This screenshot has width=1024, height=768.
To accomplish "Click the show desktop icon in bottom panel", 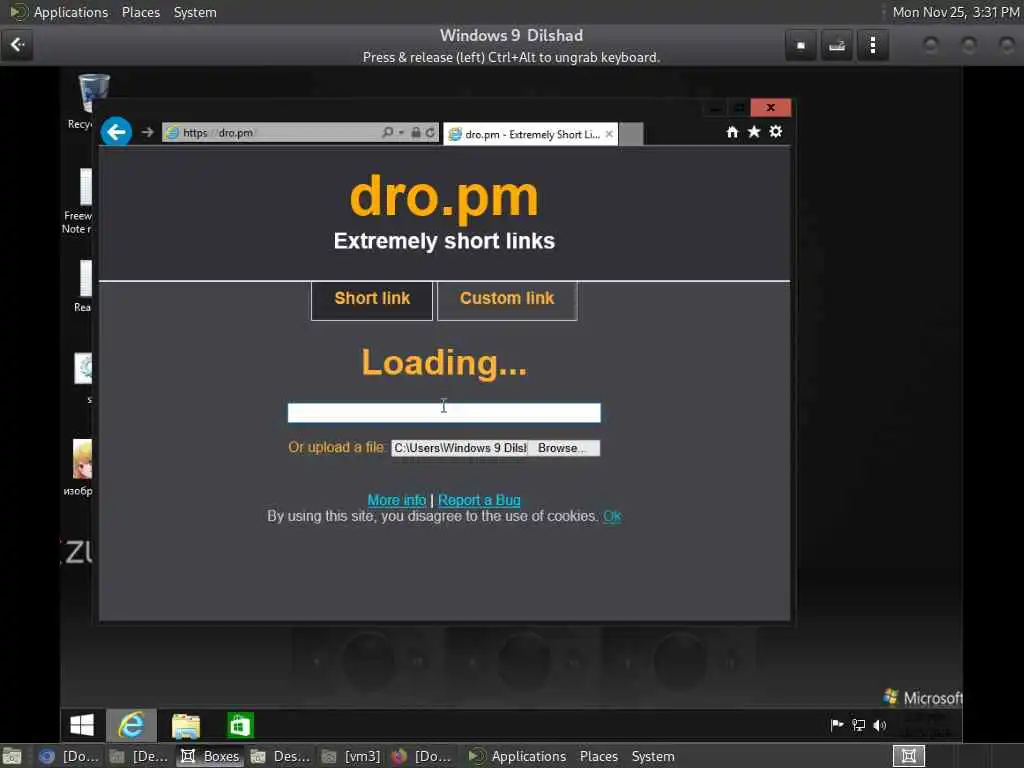I will coord(12,756).
